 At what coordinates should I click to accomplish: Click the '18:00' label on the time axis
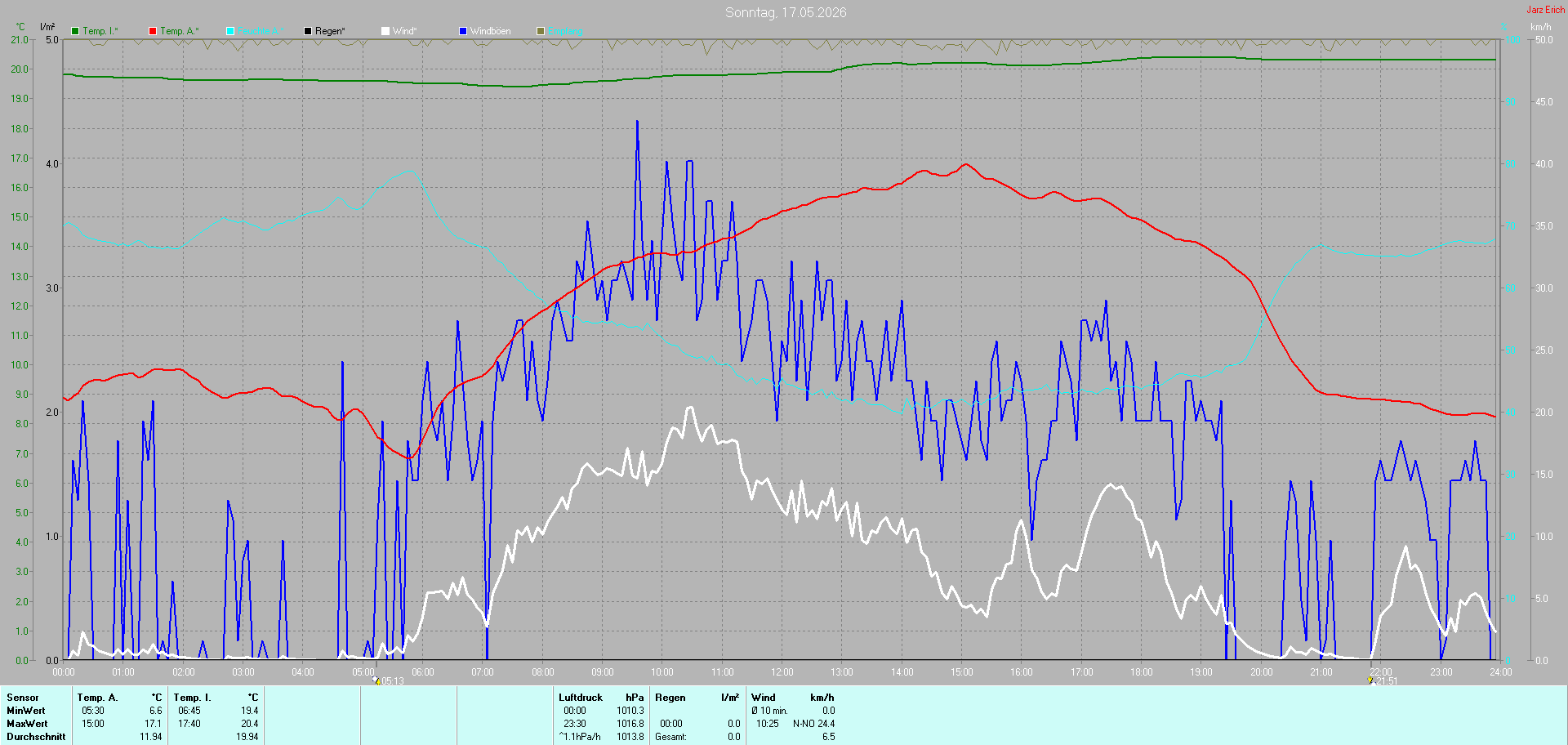[x=1142, y=672]
